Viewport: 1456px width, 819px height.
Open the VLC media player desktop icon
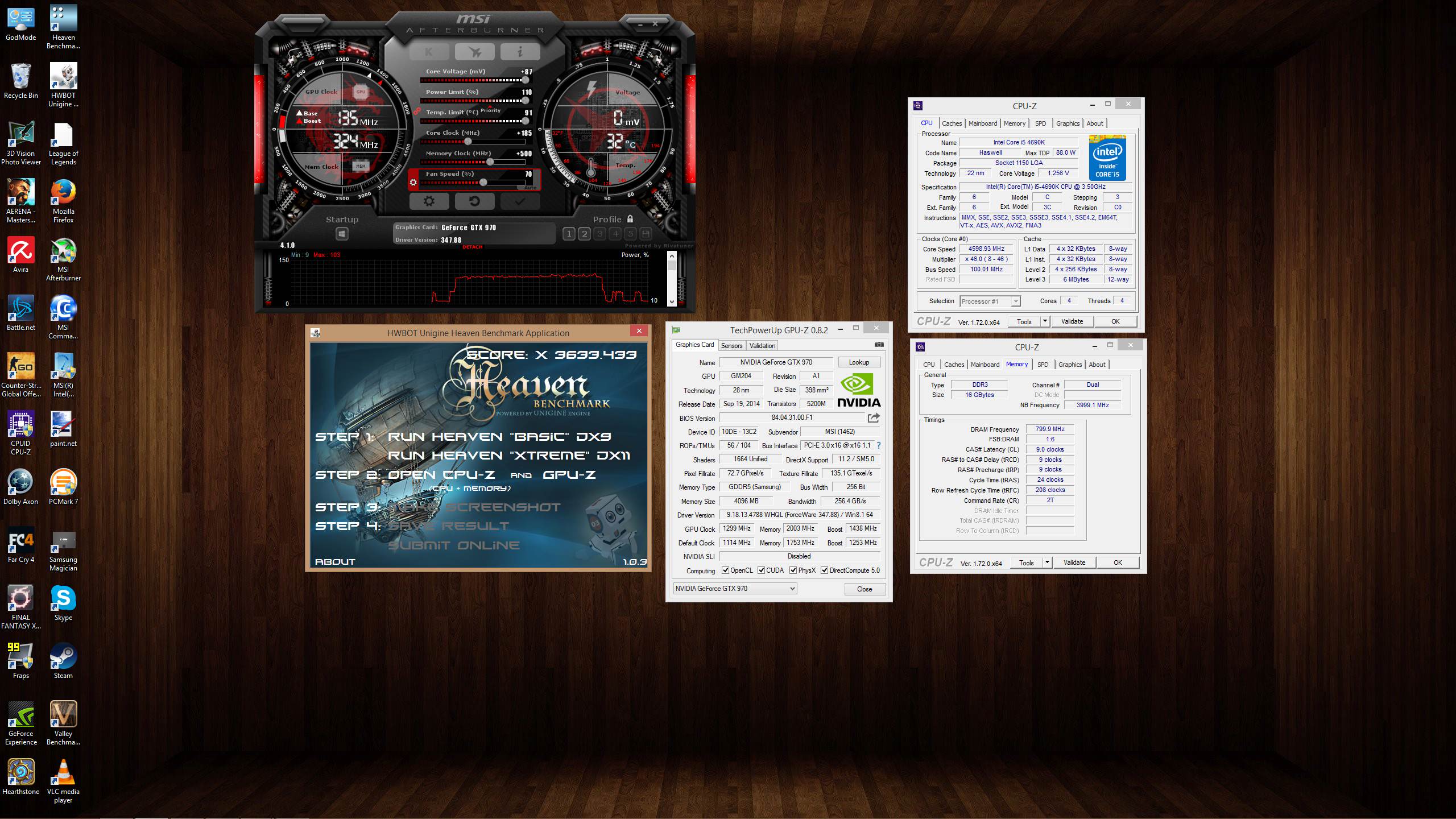tap(63, 781)
